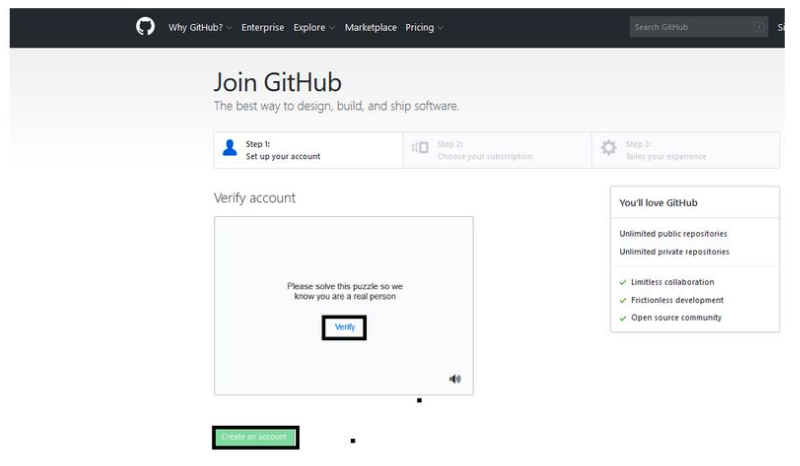Screen dimensions: 800x466
Task: Click the Join GitHub heading
Action: 278,82
